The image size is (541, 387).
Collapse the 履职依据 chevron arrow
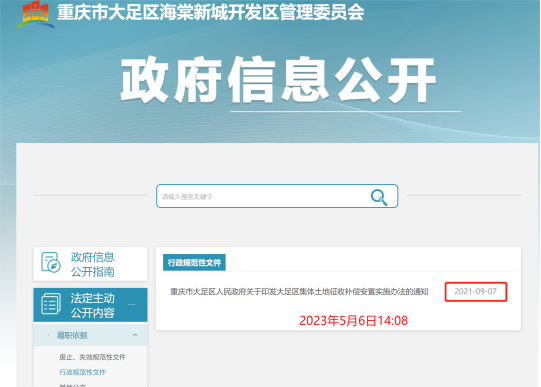point(135,335)
